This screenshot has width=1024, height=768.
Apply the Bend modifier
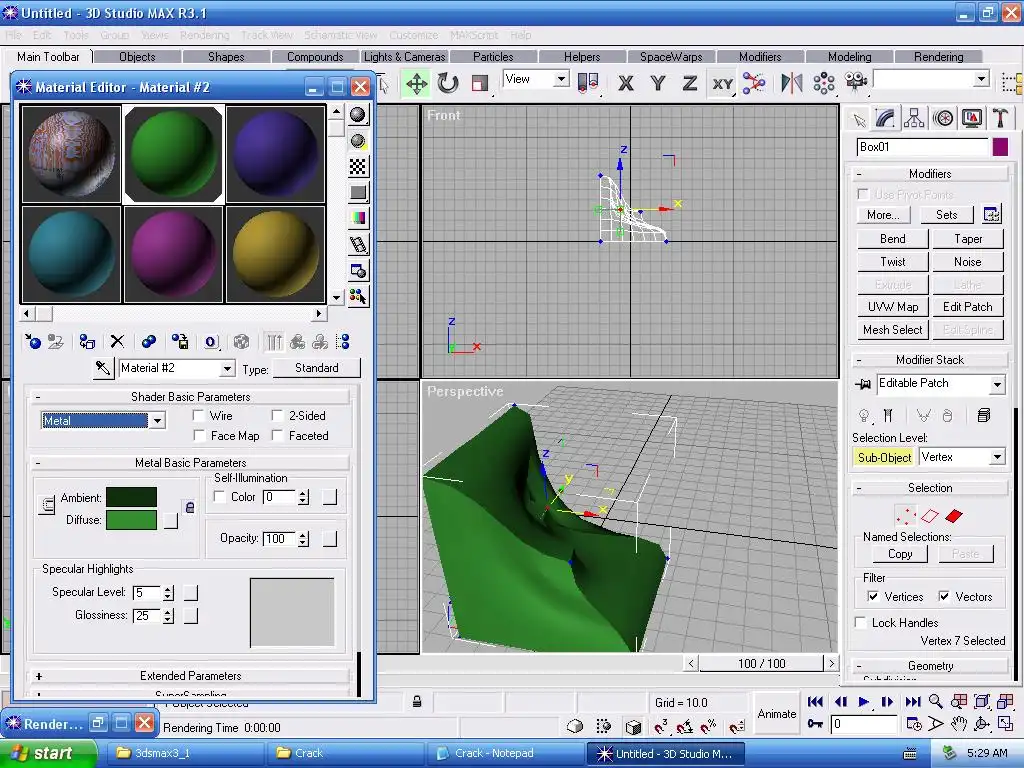(x=892, y=239)
